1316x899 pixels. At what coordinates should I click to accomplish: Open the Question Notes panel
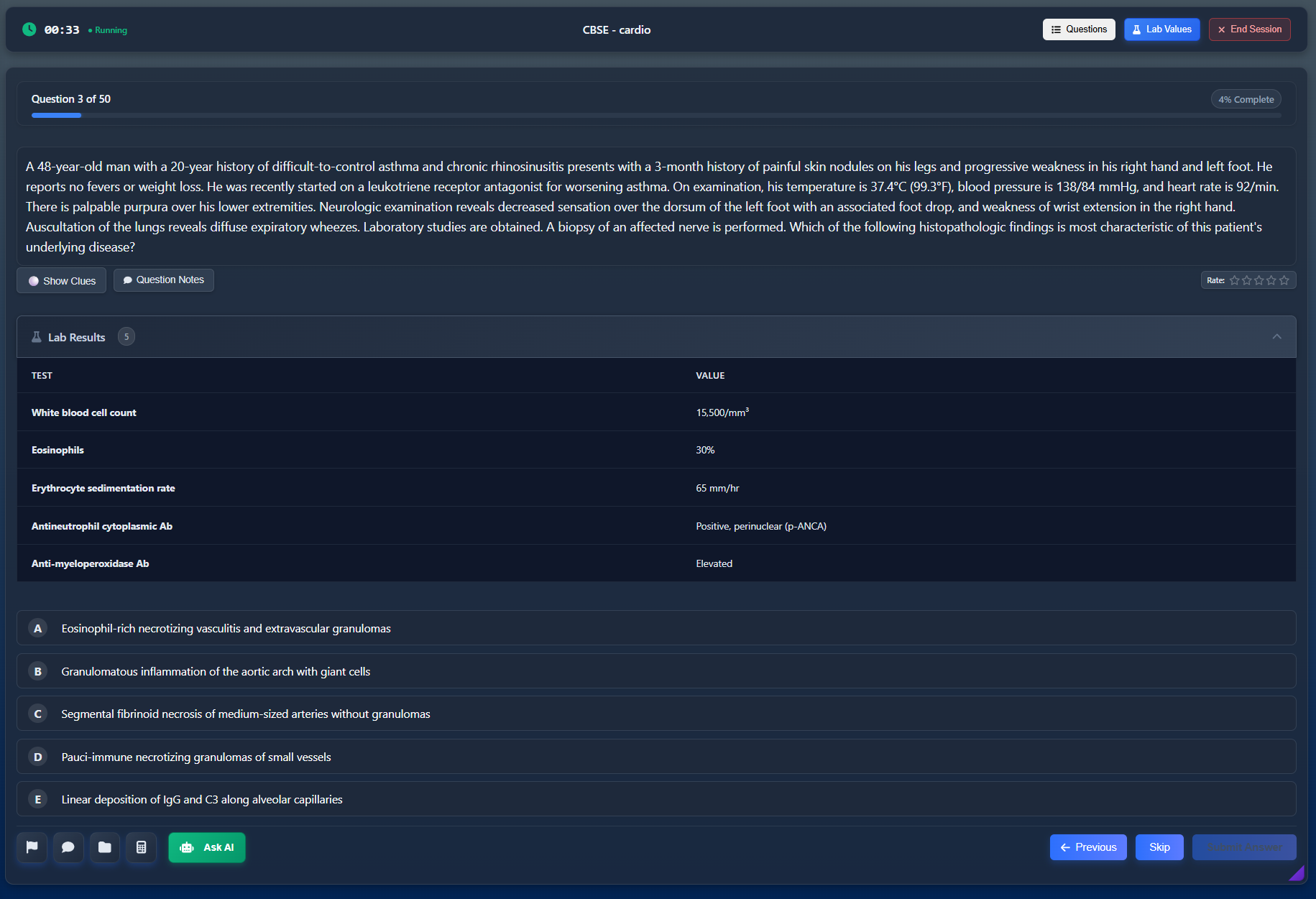[163, 280]
